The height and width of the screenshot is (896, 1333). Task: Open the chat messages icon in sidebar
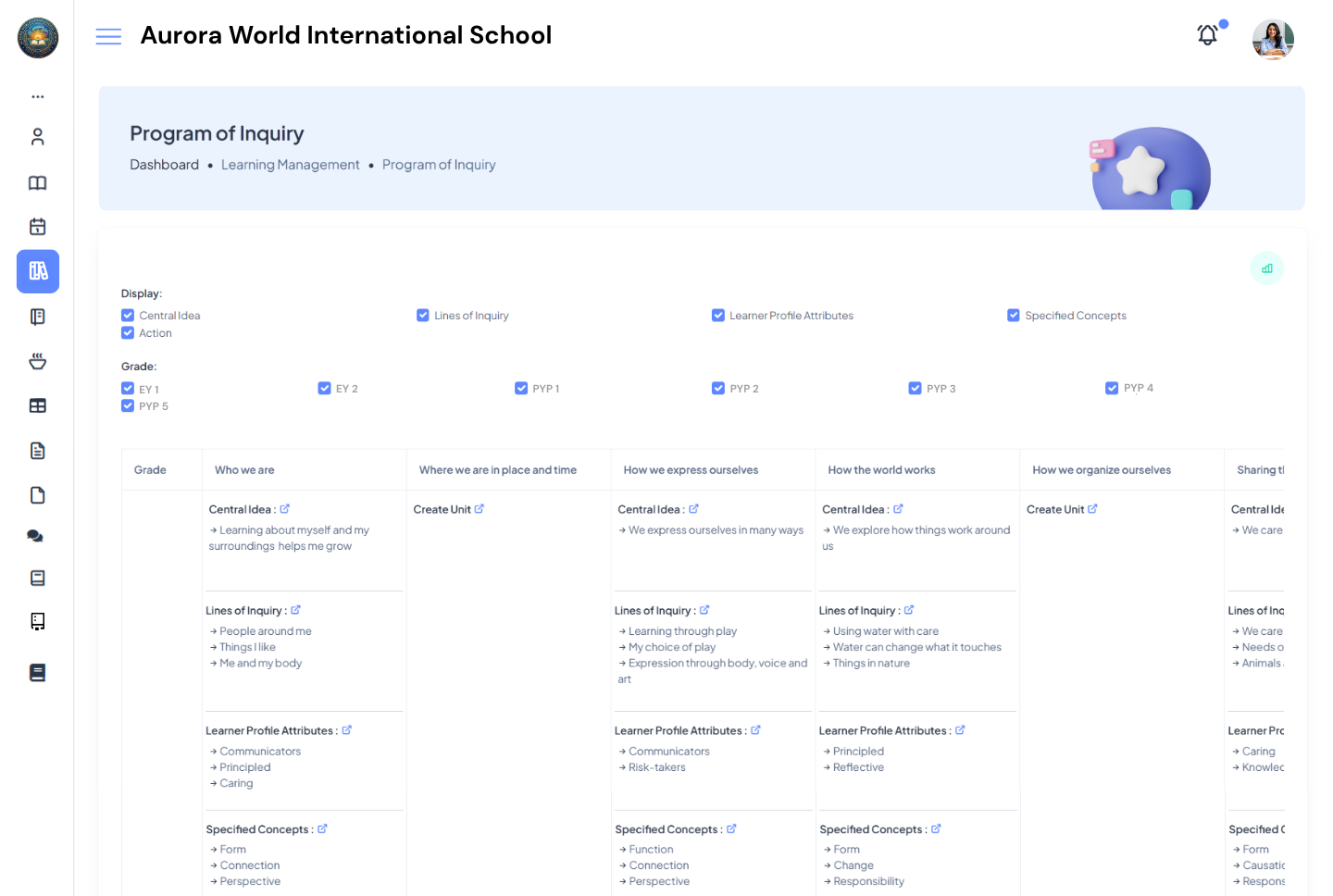point(37,536)
